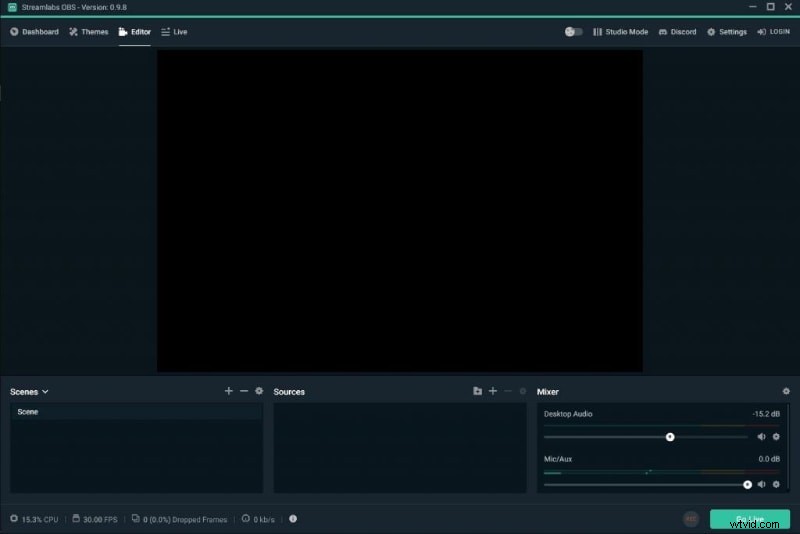The height and width of the screenshot is (534, 800).
Task: Add a new source with plus icon
Action: click(493, 391)
